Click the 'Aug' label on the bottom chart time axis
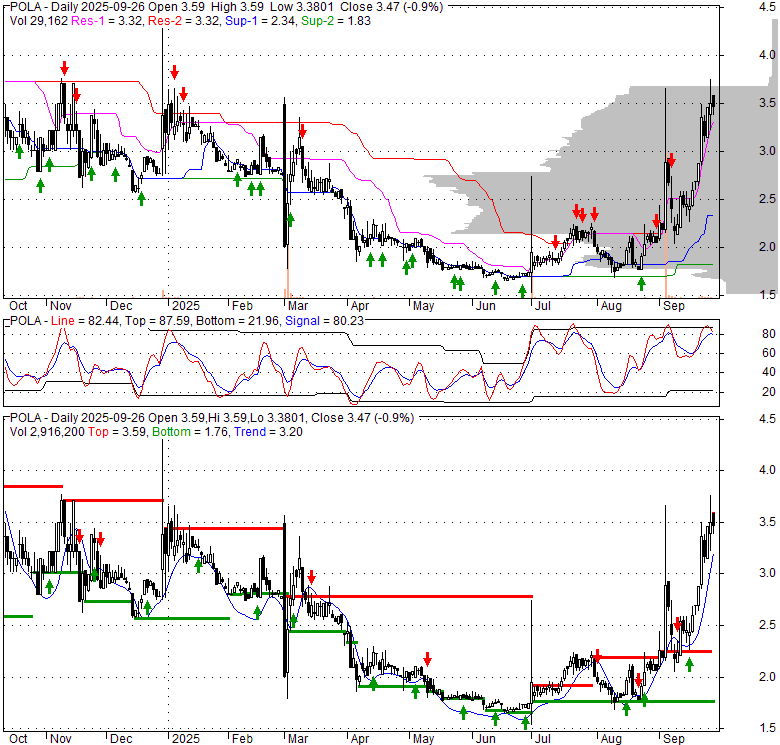The image size is (780, 745). (x=611, y=739)
